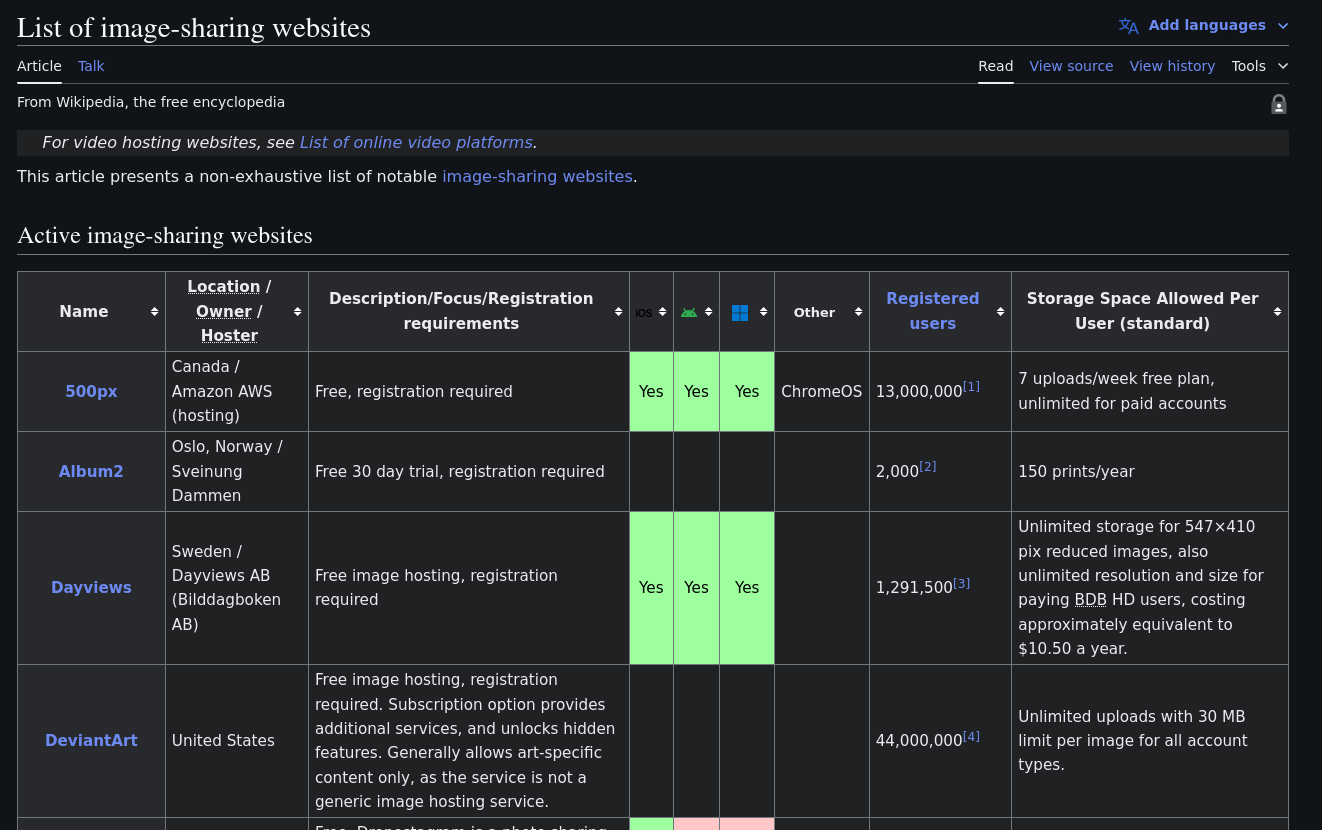This screenshot has width=1322, height=830.
Task: Click the page protection lock icon
Action: click(1278, 104)
